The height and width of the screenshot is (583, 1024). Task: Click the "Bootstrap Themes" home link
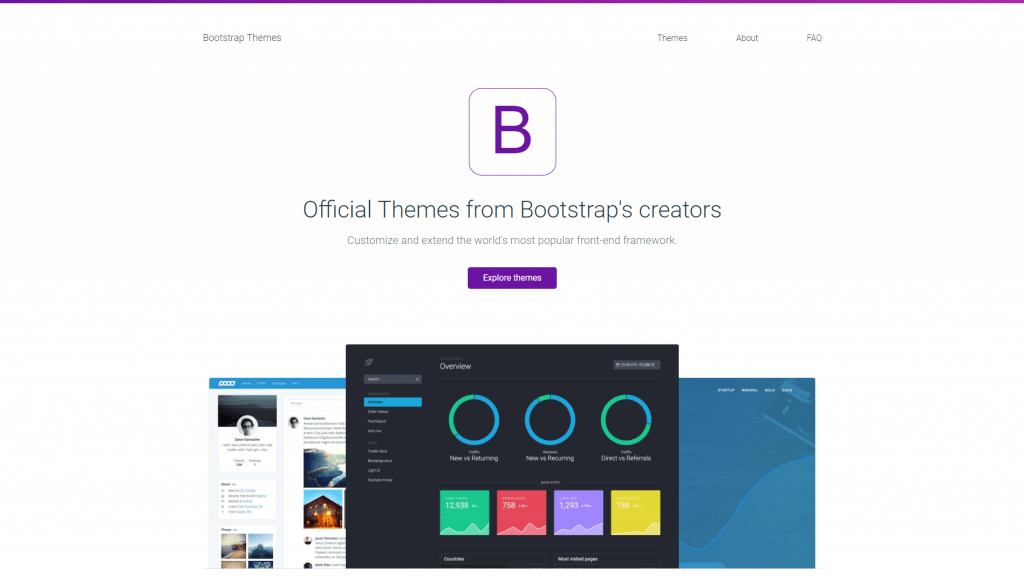point(241,37)
